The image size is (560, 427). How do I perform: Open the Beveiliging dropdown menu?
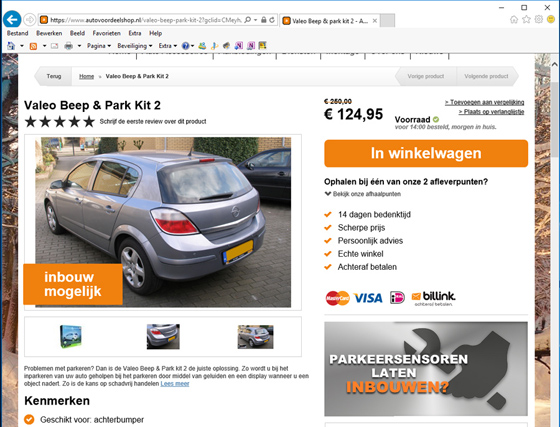(x=135, y=46)
